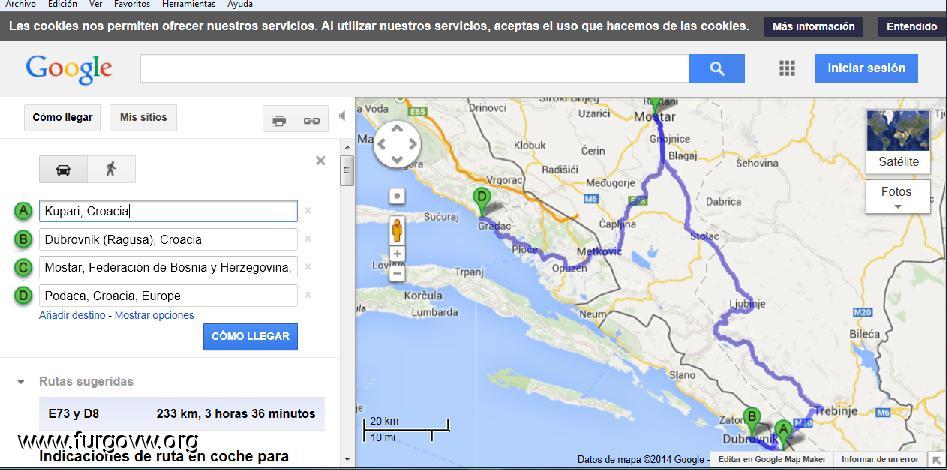Click green marker C beside Mostar field
Image resolution: width=947 pixels, height=470 pixels.
tap(23, 267)
